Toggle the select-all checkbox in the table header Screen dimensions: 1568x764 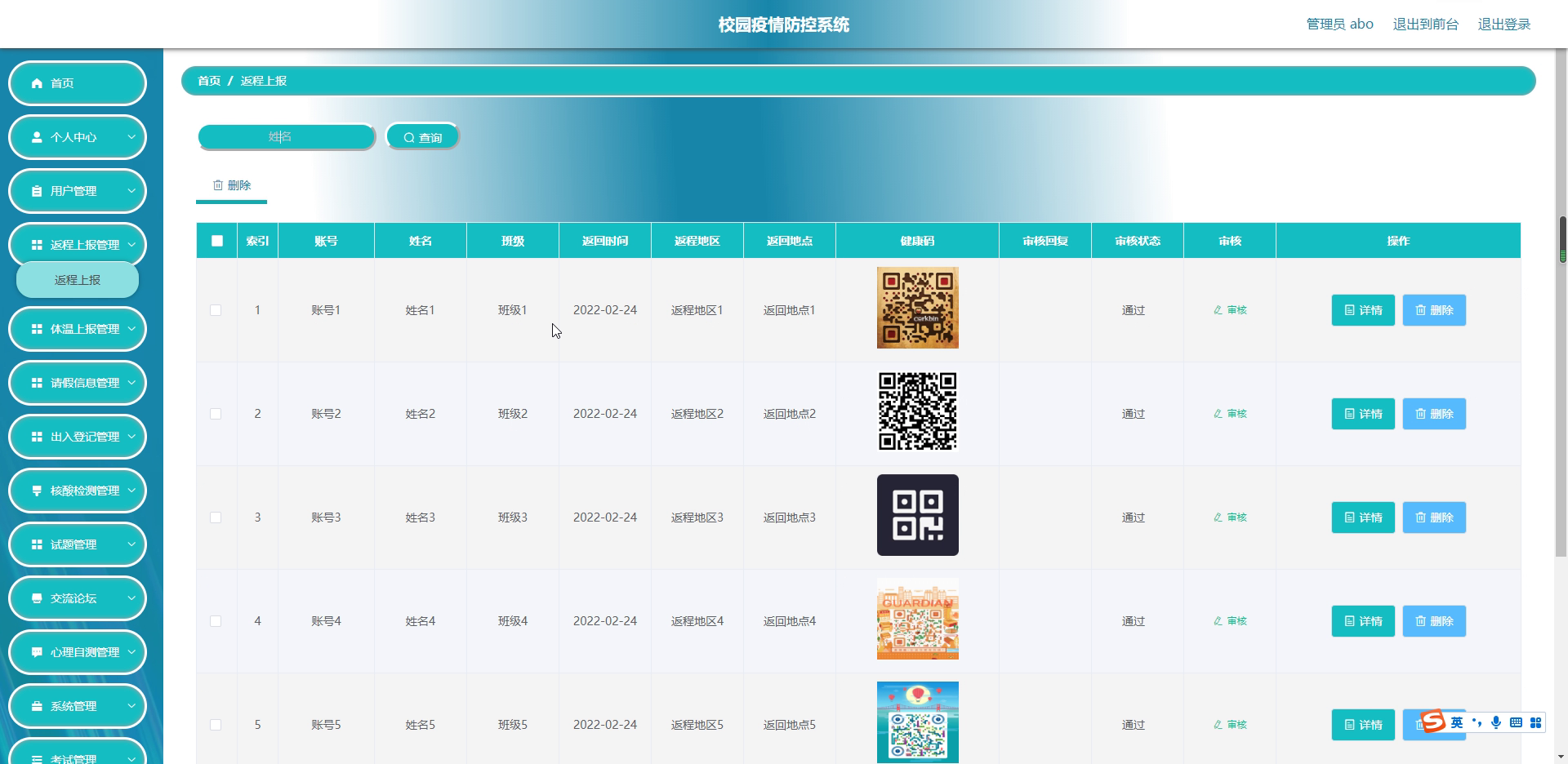click(216, 241)
